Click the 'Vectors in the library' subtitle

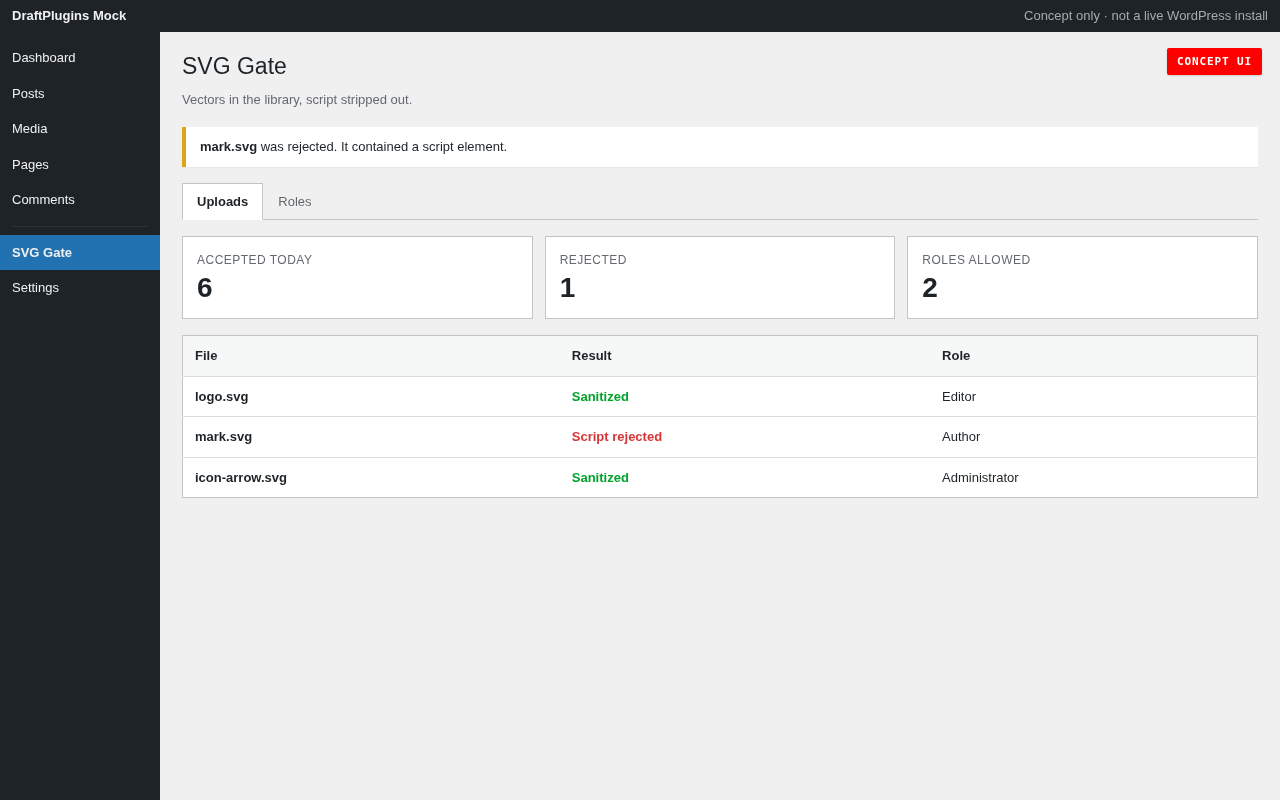(297, 100)
